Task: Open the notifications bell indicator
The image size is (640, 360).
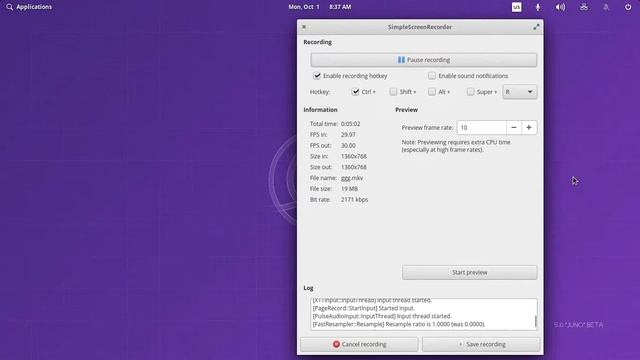Action: pos(606,7)
